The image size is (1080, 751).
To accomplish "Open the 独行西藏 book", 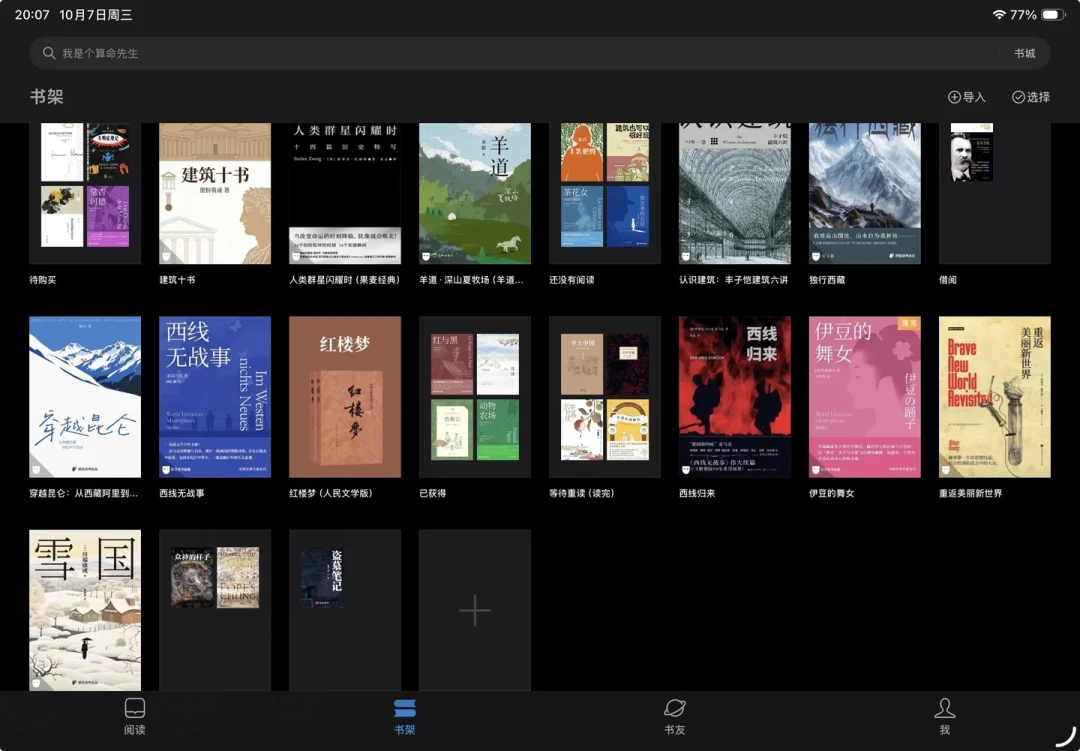I will coord(865,194).
